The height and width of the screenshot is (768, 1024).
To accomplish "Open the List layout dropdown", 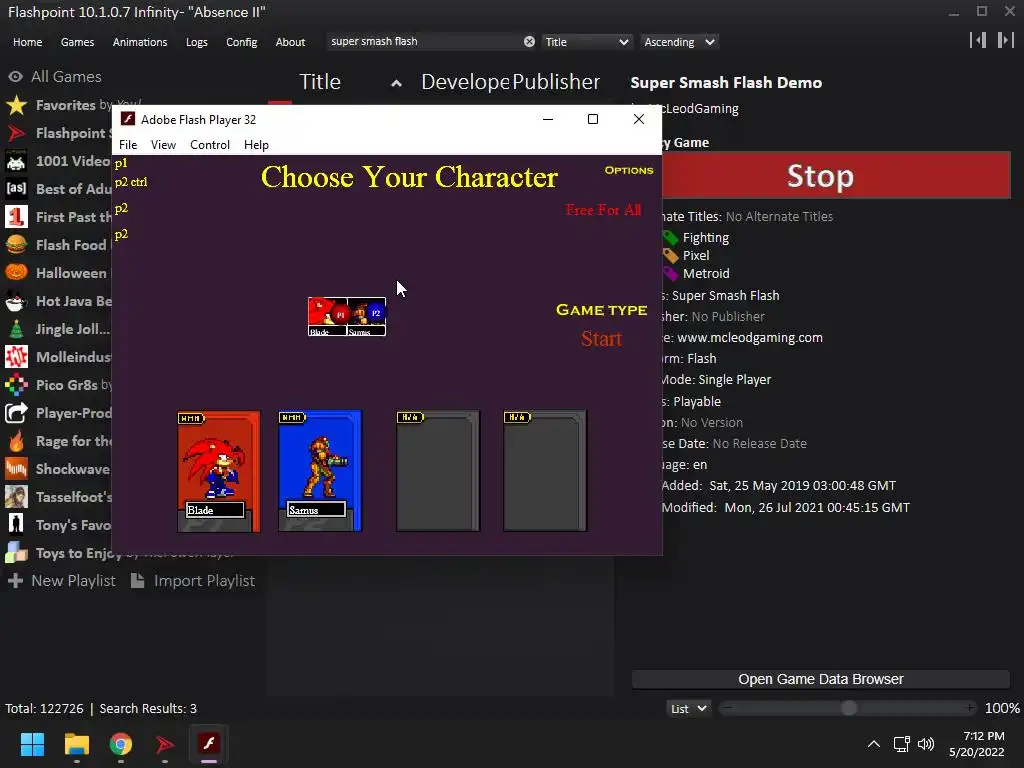I will (x=688, y=709).
